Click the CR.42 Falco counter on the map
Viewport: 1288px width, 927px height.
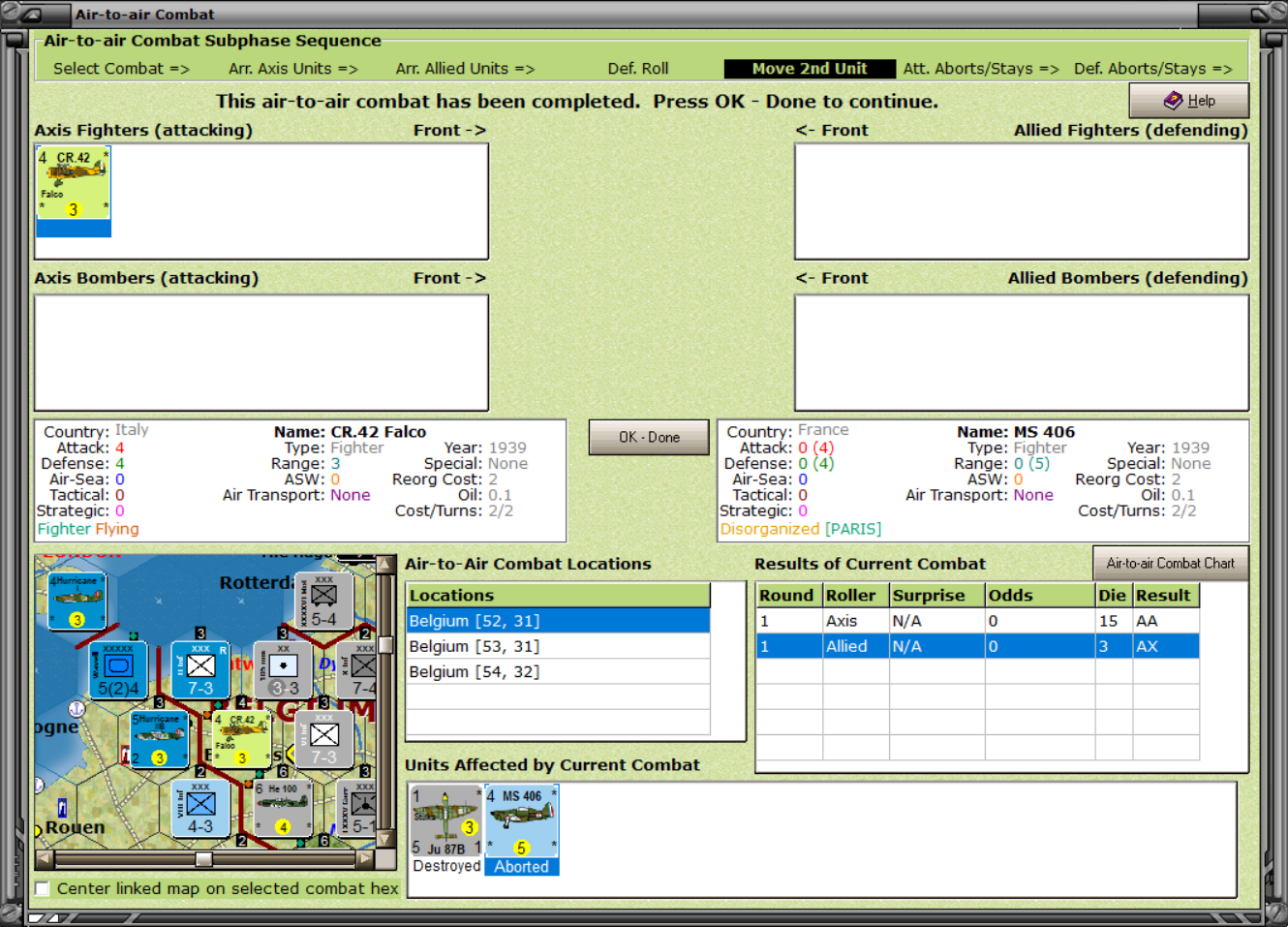(242, 740)
